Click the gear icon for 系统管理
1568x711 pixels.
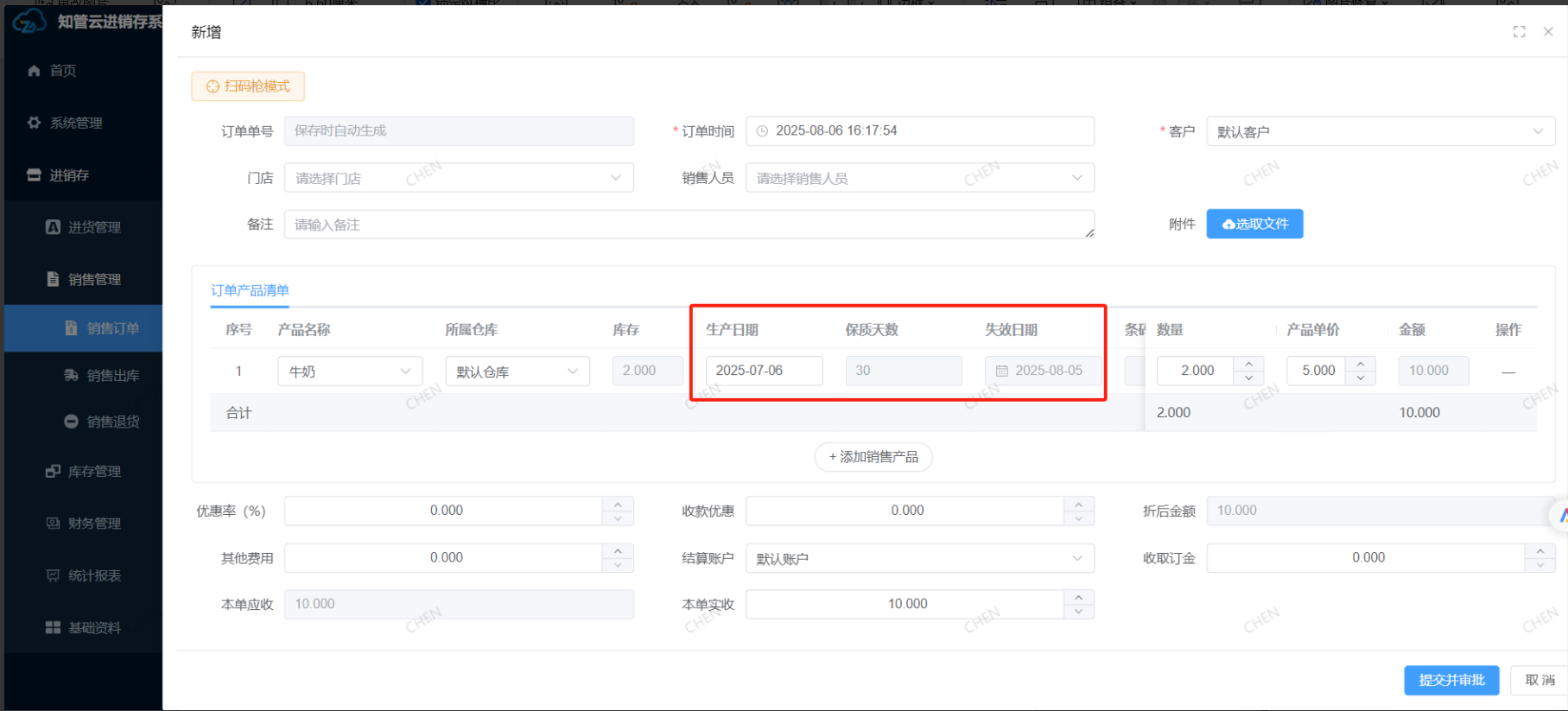click(34, 123)
